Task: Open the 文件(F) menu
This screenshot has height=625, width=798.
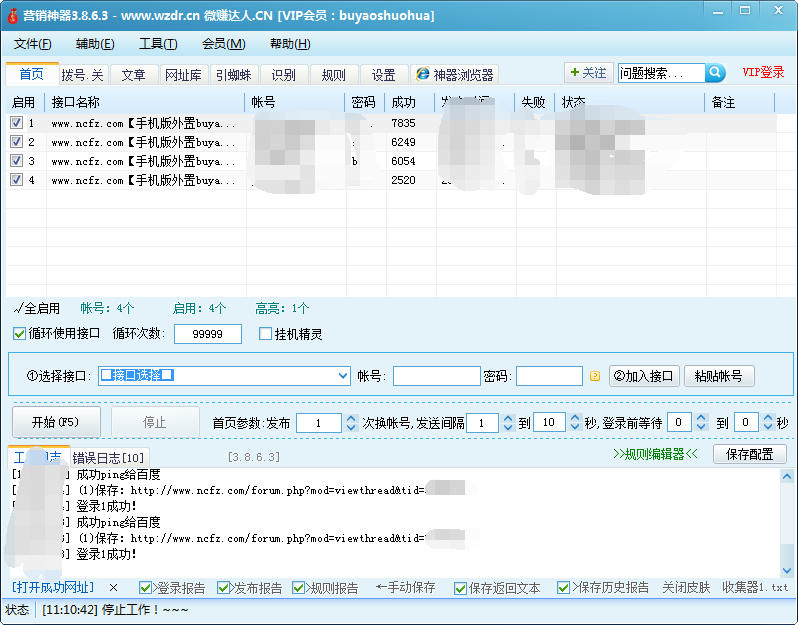Action: (33, 44)
